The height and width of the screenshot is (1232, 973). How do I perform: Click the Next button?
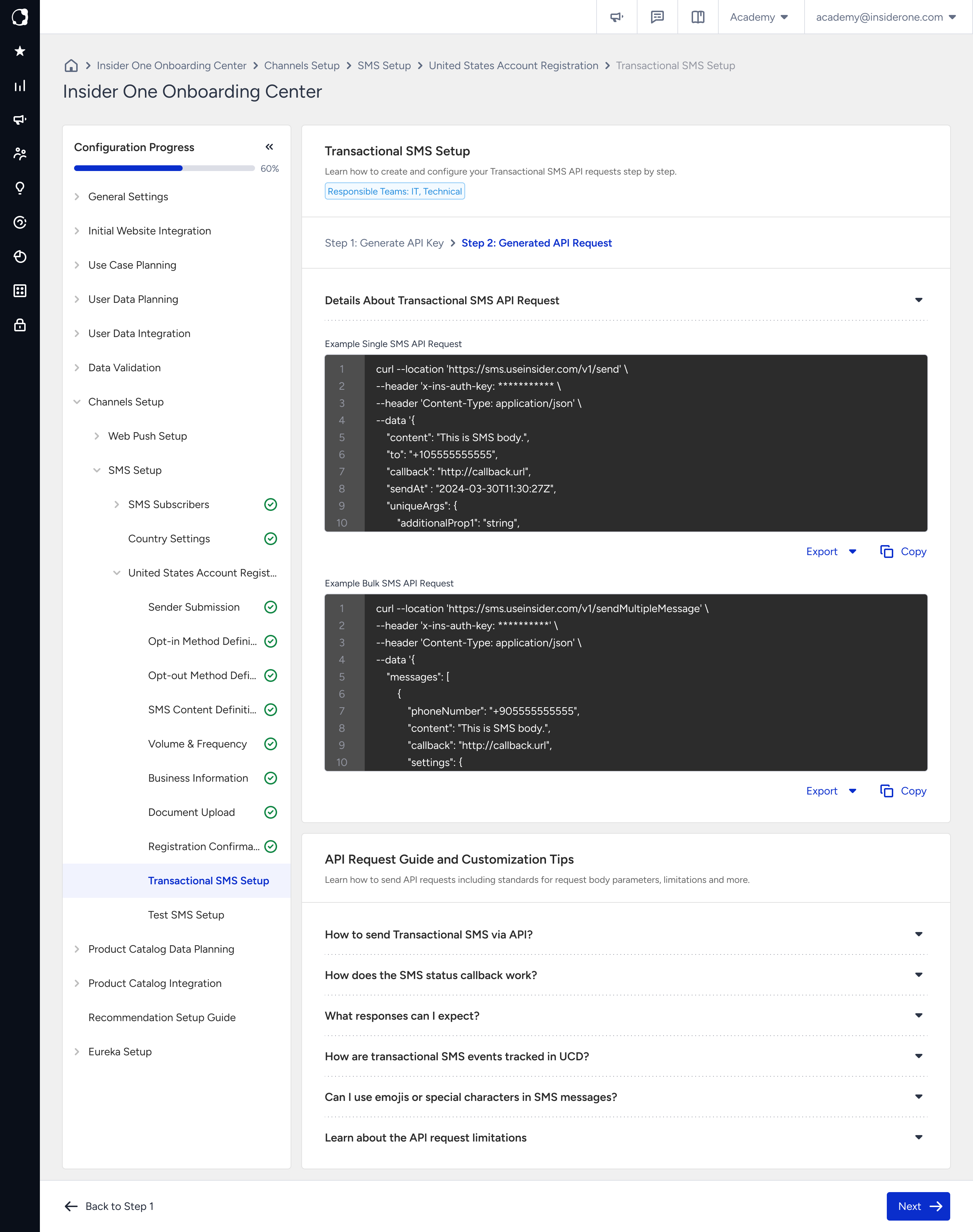(918, 1206)
